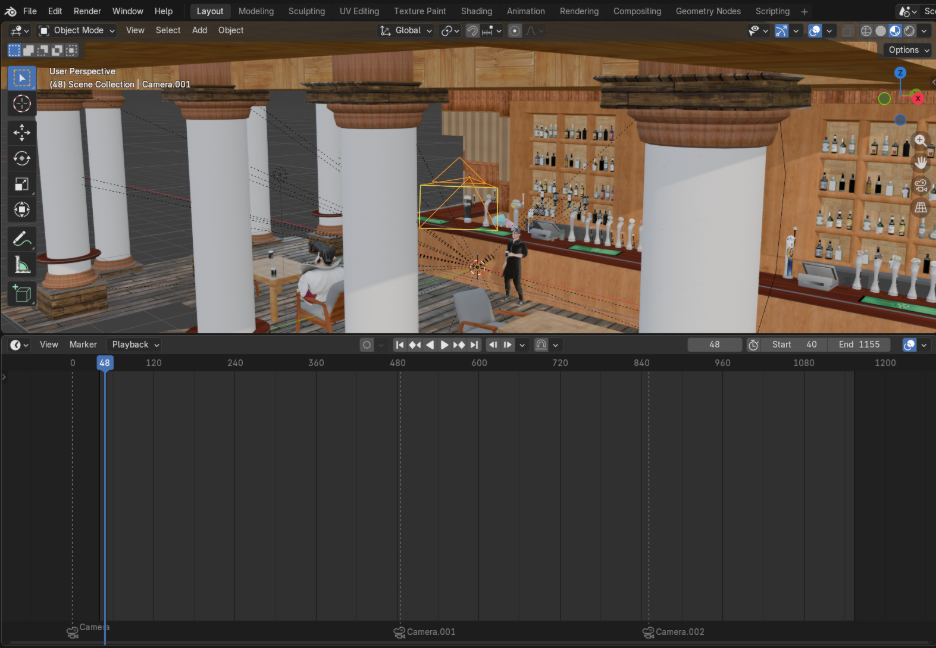This screenshot has width=936, height=648.
Task: Toggle proportional editing in viewport header
Action: [x=515, y=31]
